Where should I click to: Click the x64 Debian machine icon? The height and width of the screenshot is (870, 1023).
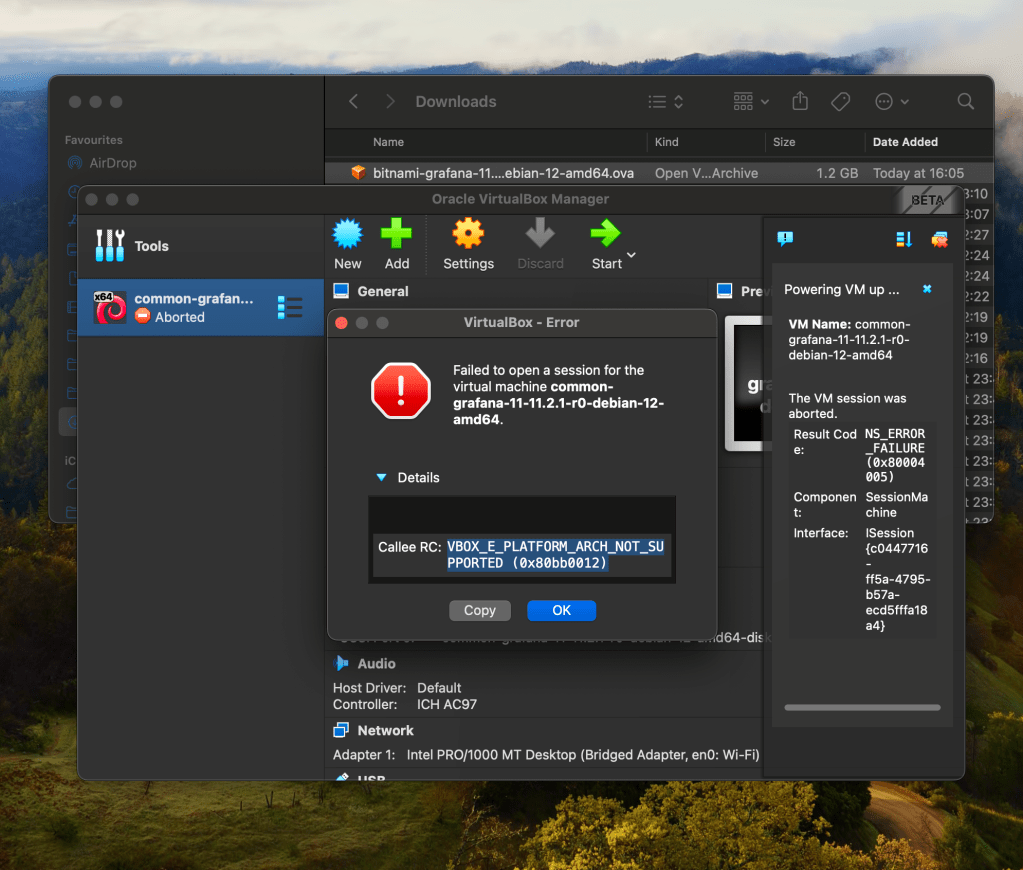[x=110, y=307]
